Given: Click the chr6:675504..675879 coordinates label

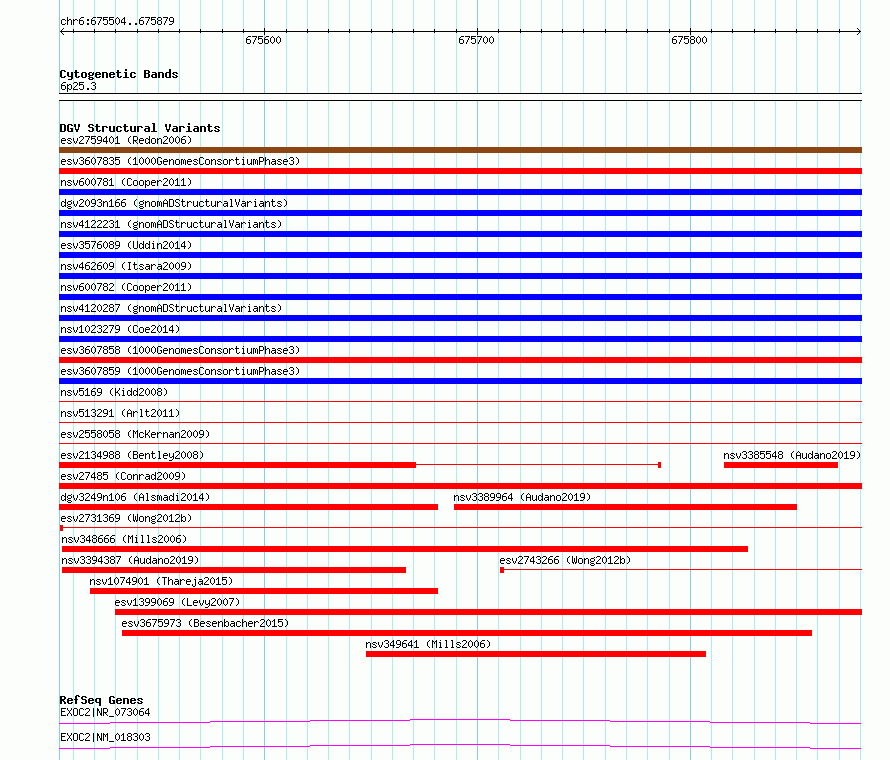Looking at the screenshot, I should coord(117,21).
